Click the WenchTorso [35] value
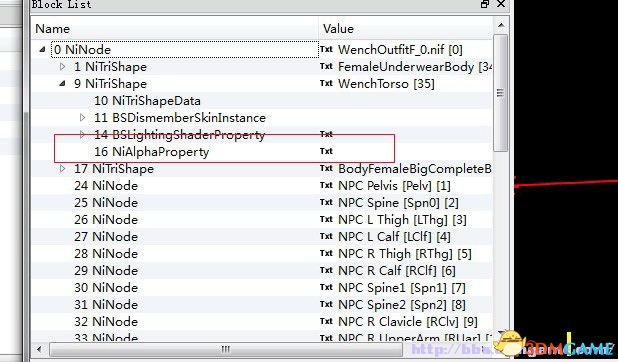 [x=386, y=84]
